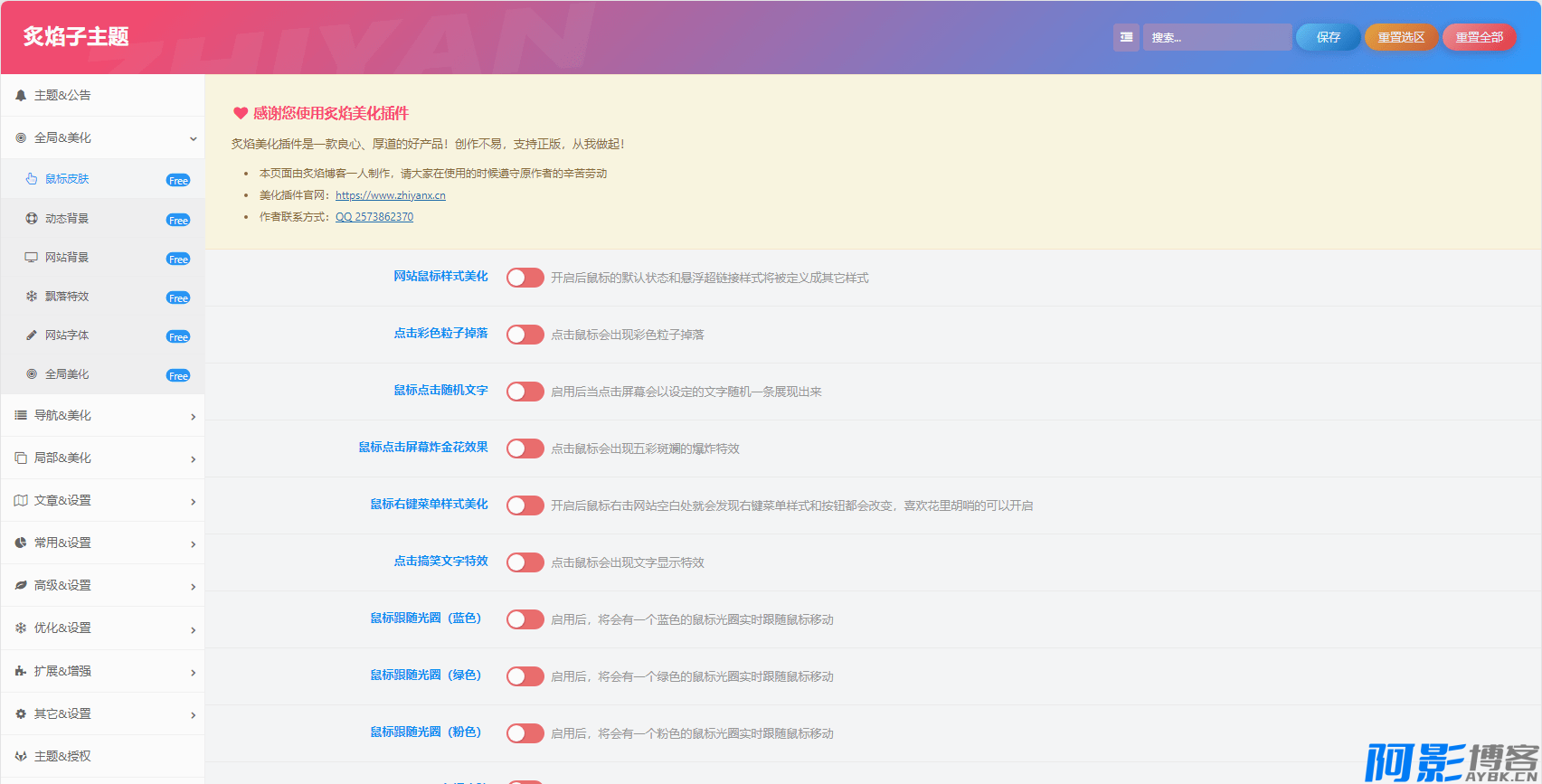Select the 全局美化 submenu item

(x=102, y=373)
